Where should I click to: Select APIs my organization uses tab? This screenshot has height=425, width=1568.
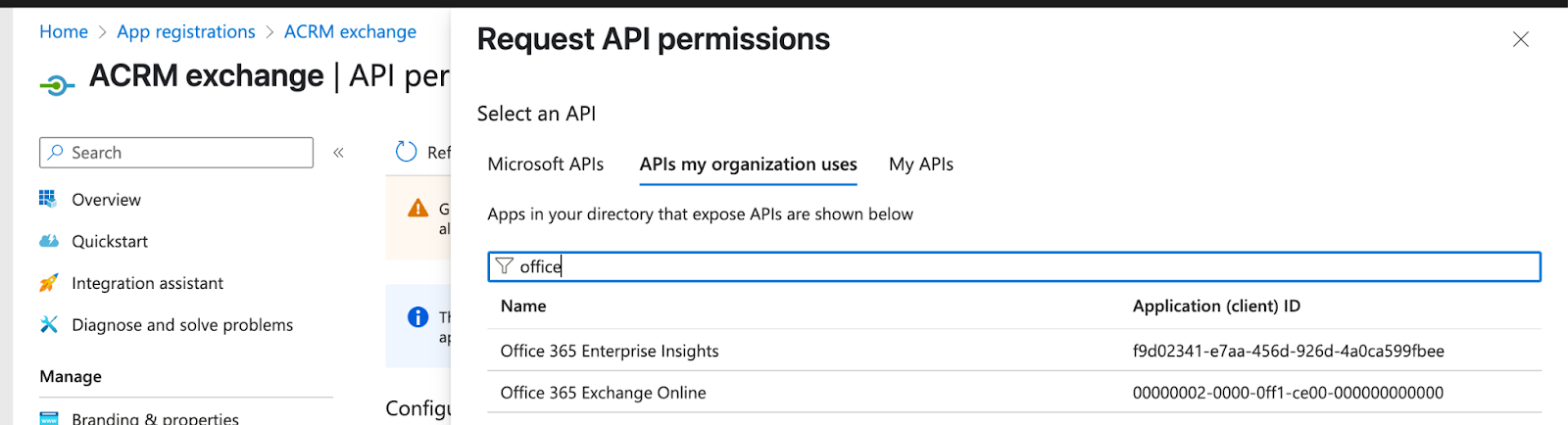click(x=749, y=165)
